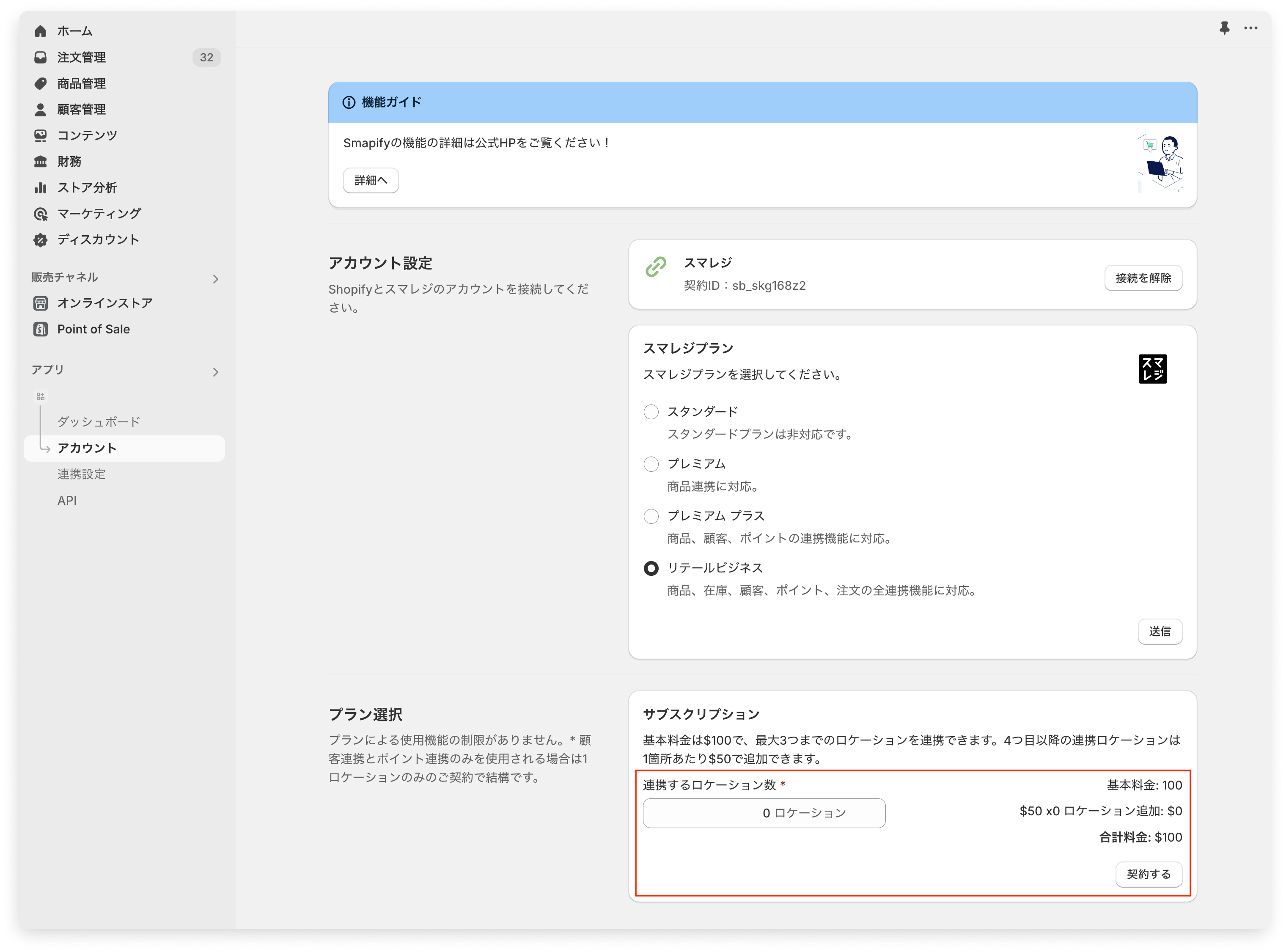The width and height of the screenshot is (1286, 952).
Task: Click the ストア分析 sidebar label
Action: (87, 188)
